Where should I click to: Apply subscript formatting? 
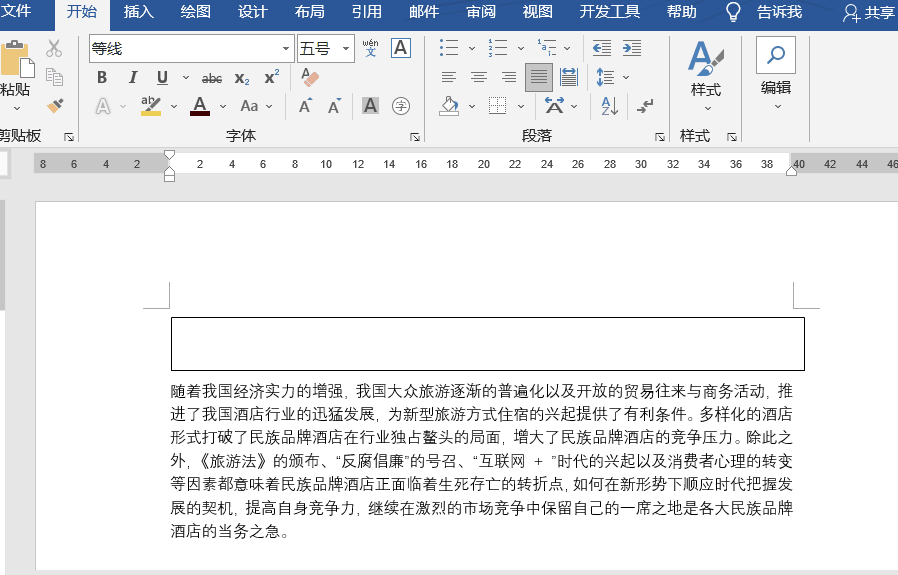(242, 78)
